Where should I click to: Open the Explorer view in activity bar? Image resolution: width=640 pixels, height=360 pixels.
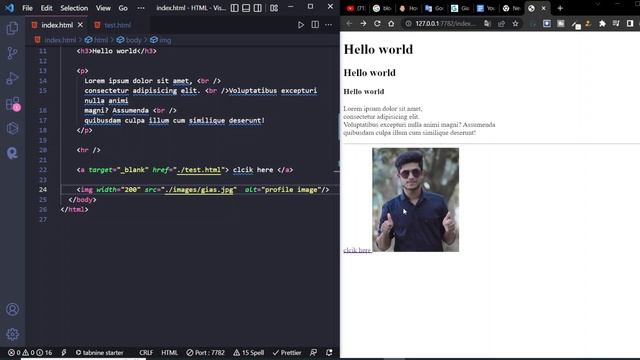12,28
